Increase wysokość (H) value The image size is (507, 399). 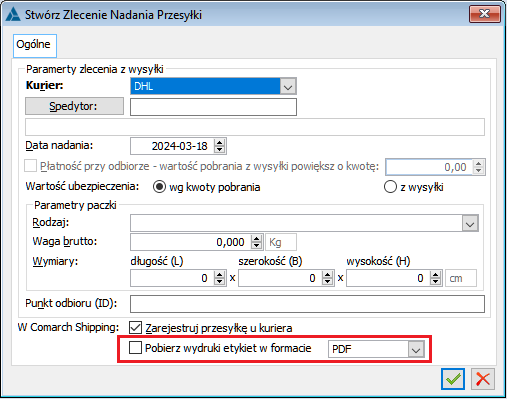tap(435, 275)
